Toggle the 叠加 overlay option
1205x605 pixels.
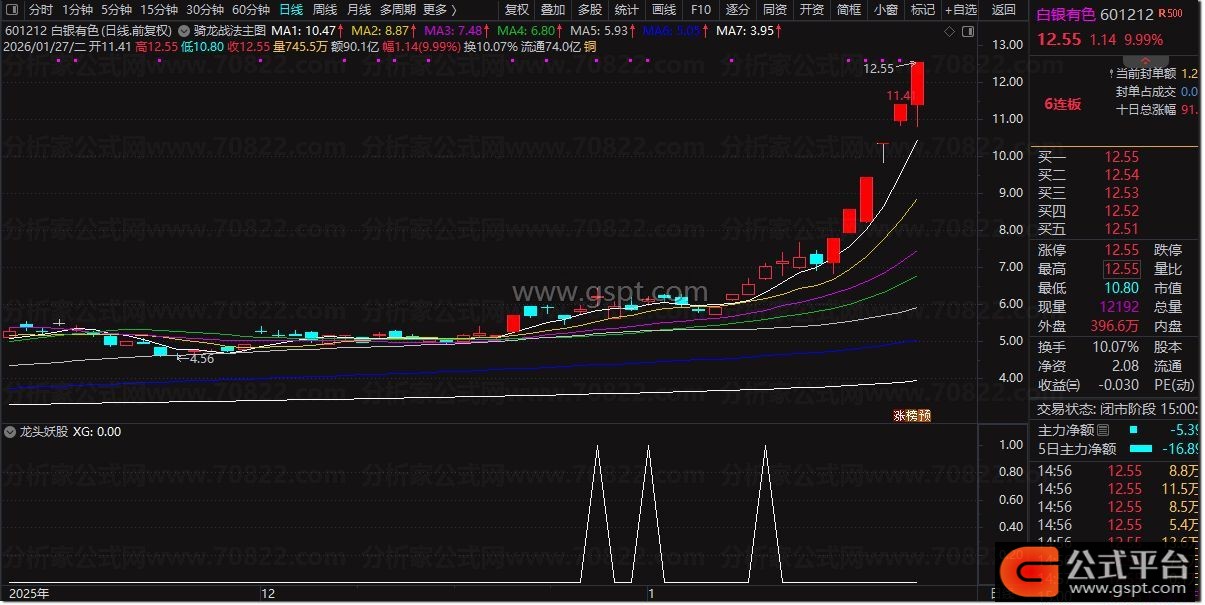tap(553, 10)
